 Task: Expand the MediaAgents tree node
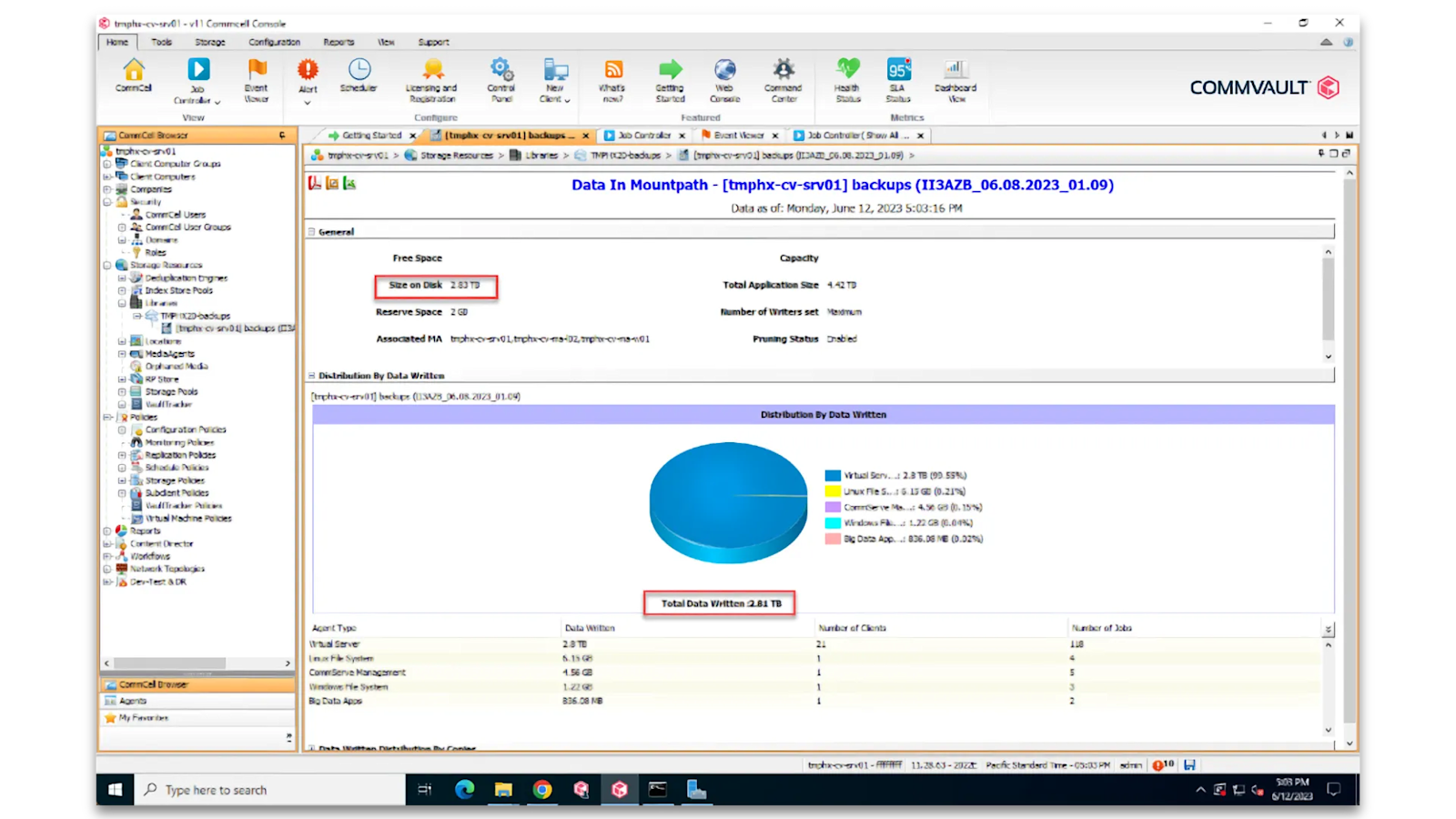click(122, 354)
